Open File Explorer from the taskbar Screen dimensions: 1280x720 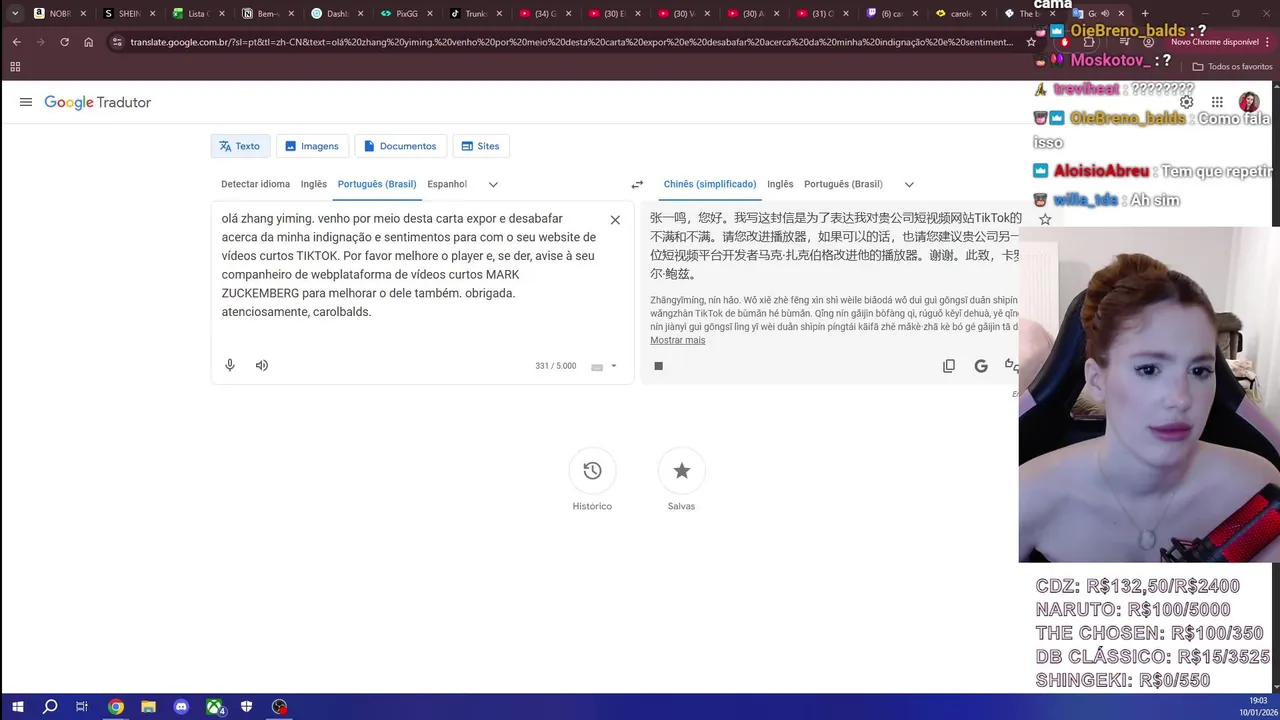(148, 707)
